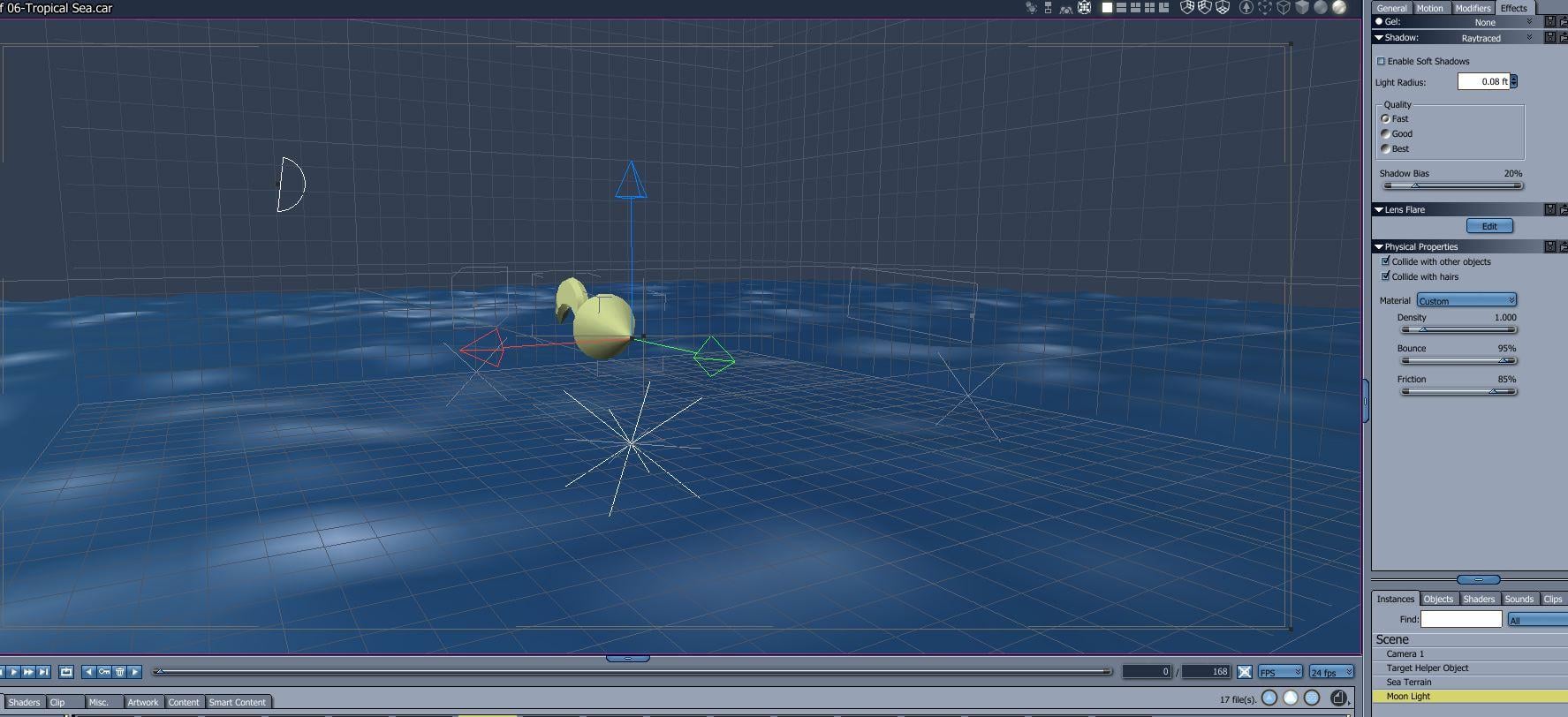Image resolution: width=1568 pixels, height=717 pixels.
Task: Click the play button in timeline controls
Action: click(13, 672)
